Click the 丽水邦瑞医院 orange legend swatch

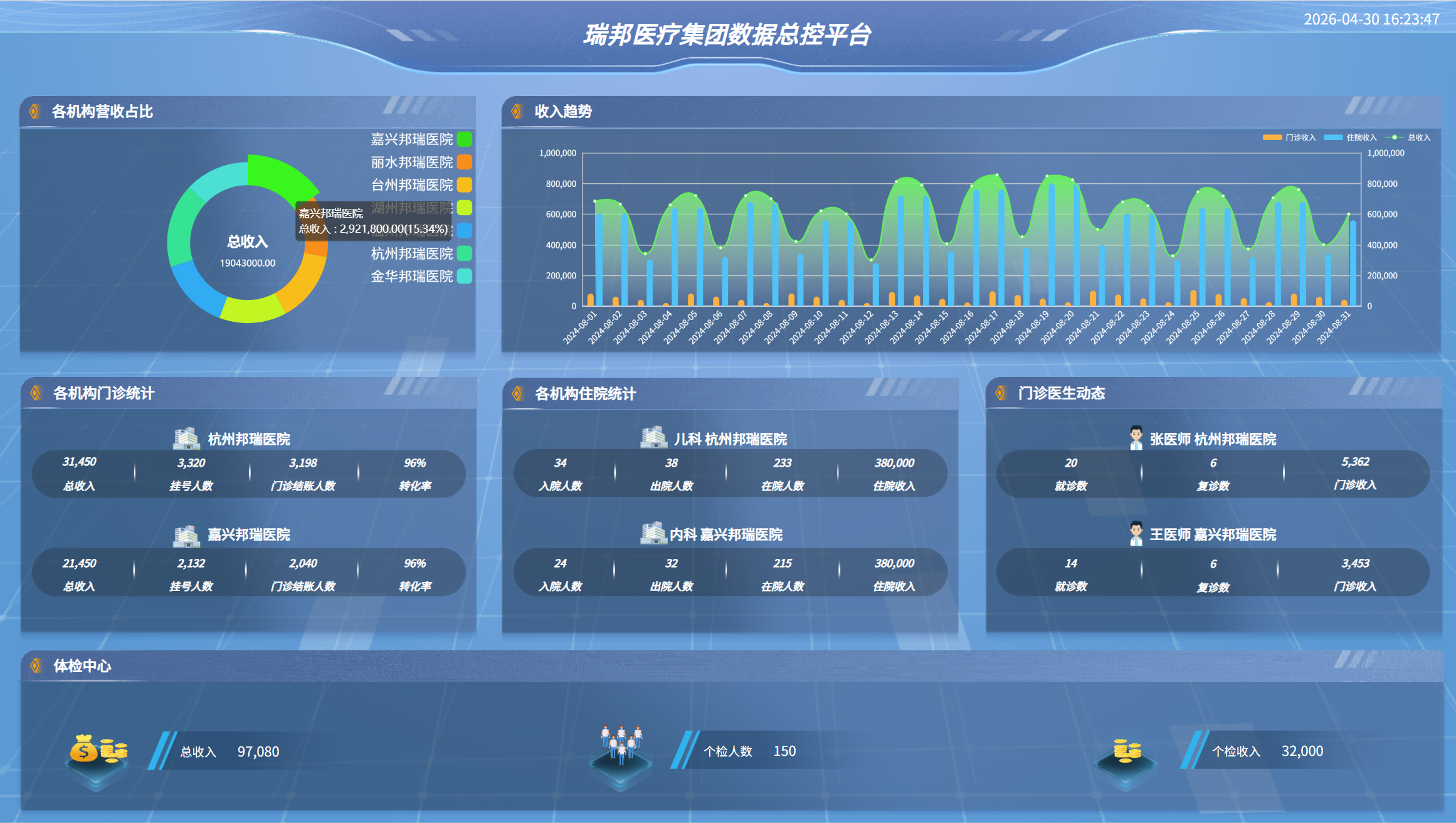pos(465,162)
